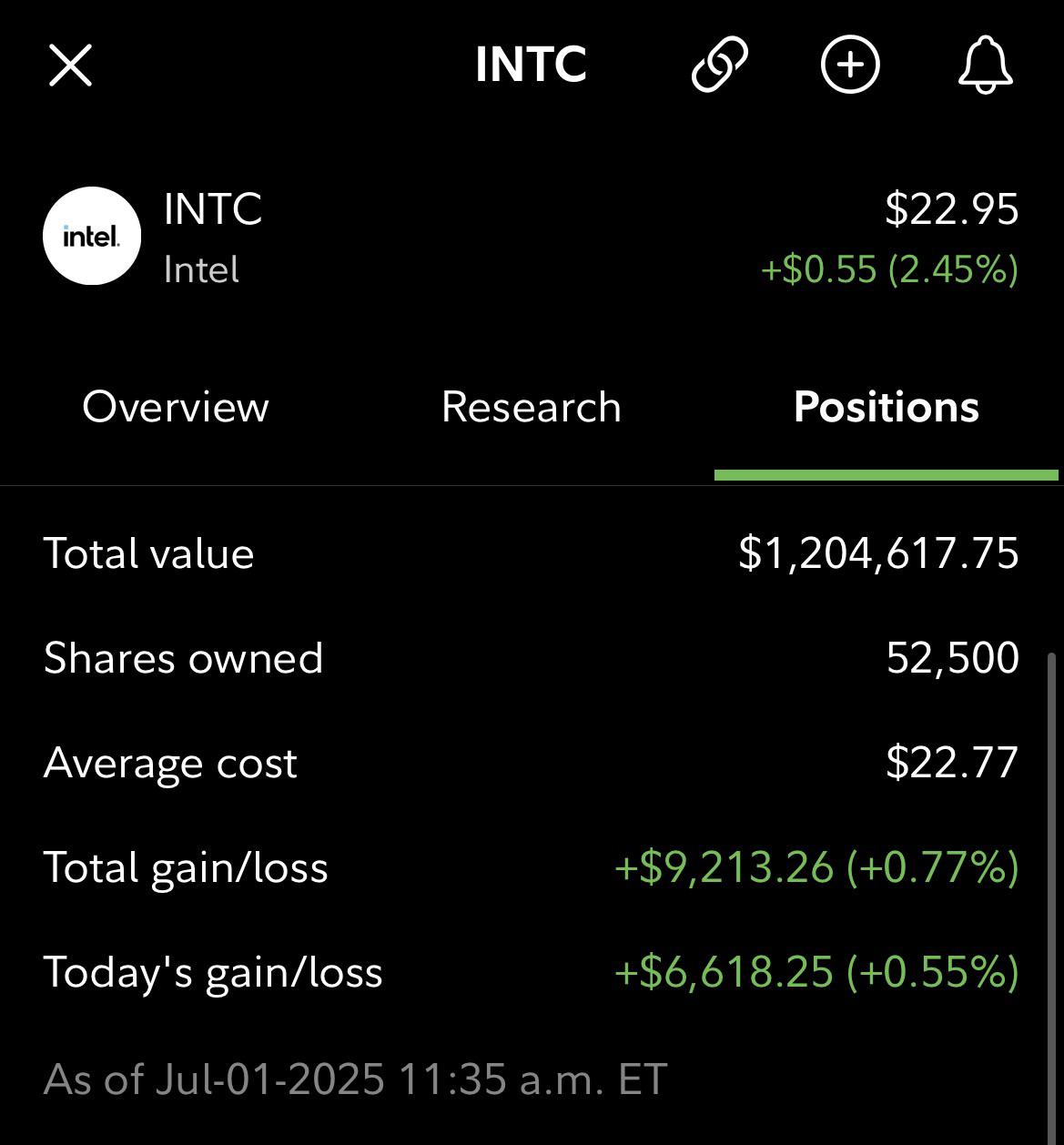Select the Total value row
The height and width of the screenshot is (1145, 1064).
coord(532,553)
